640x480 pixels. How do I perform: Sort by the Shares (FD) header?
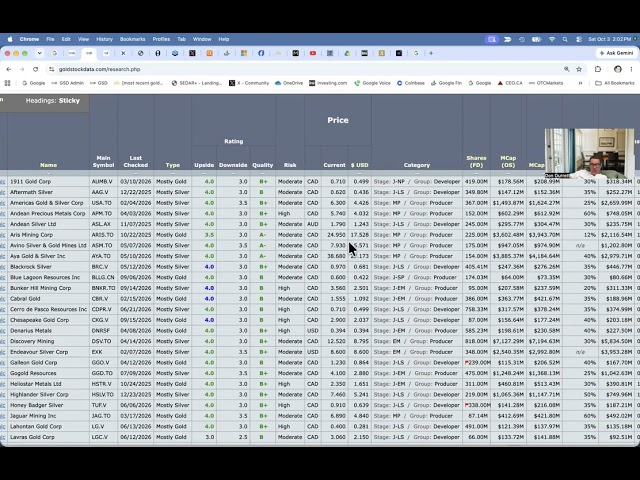pyautogui.click(x=476, y=161)
